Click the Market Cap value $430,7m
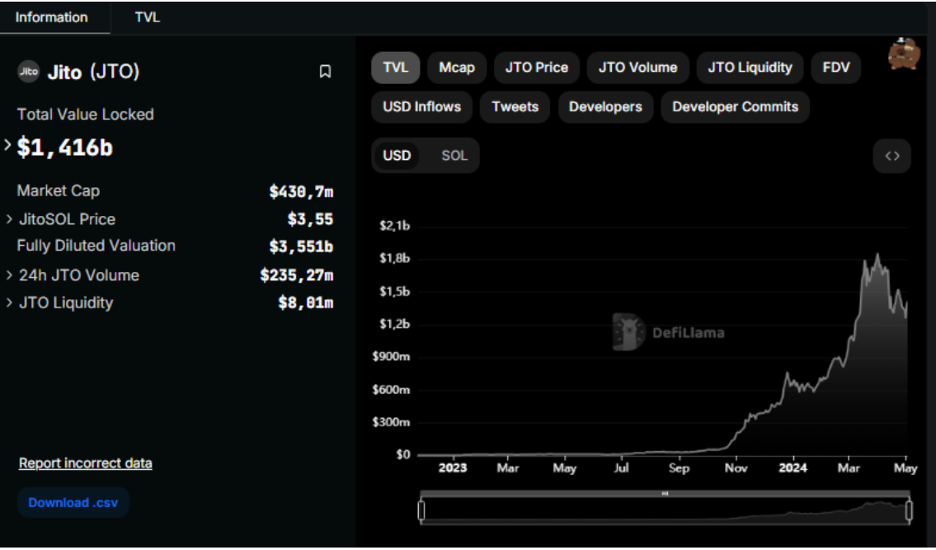This screenshot has width=936, height=550. [x=301, y=192]
